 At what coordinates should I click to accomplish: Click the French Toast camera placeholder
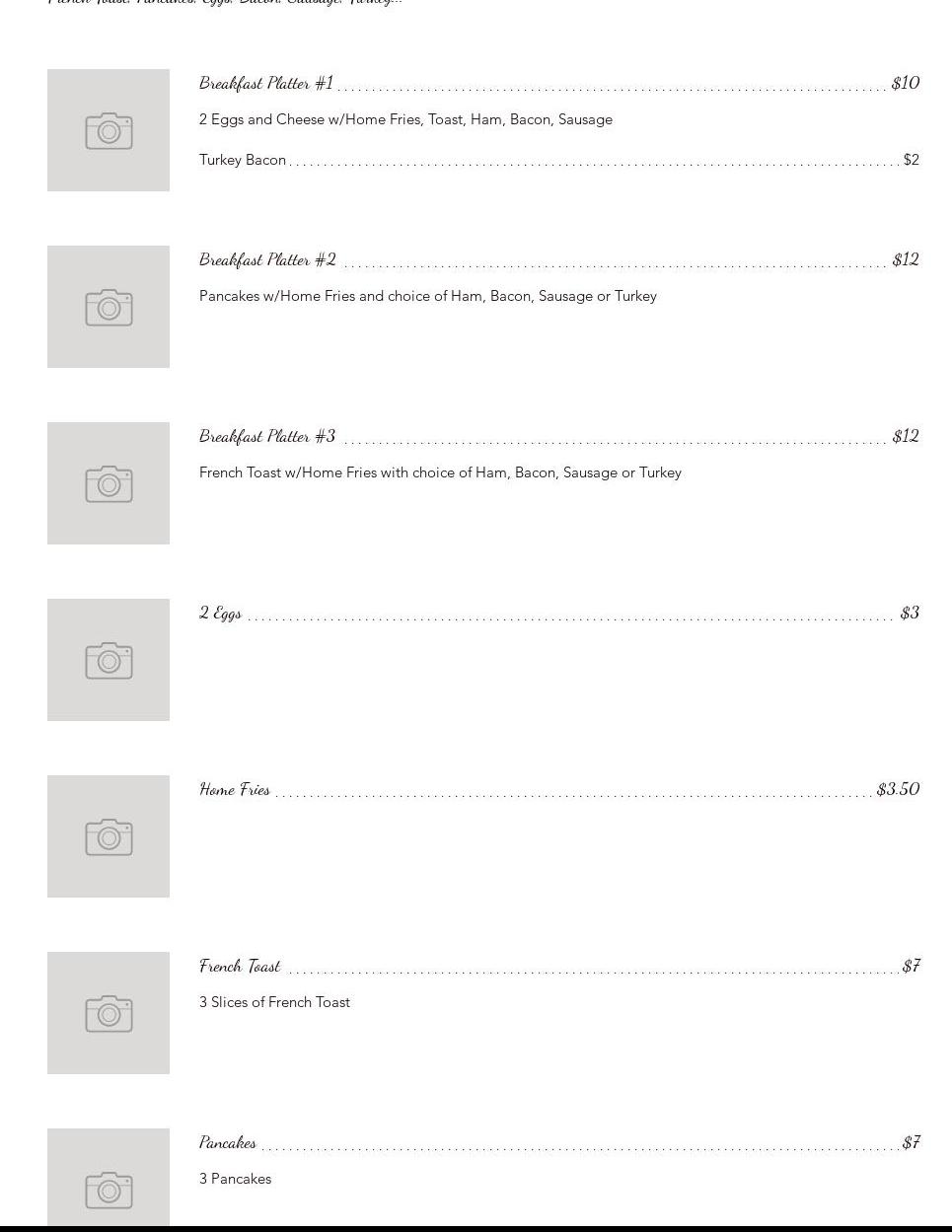[109, 1013]
